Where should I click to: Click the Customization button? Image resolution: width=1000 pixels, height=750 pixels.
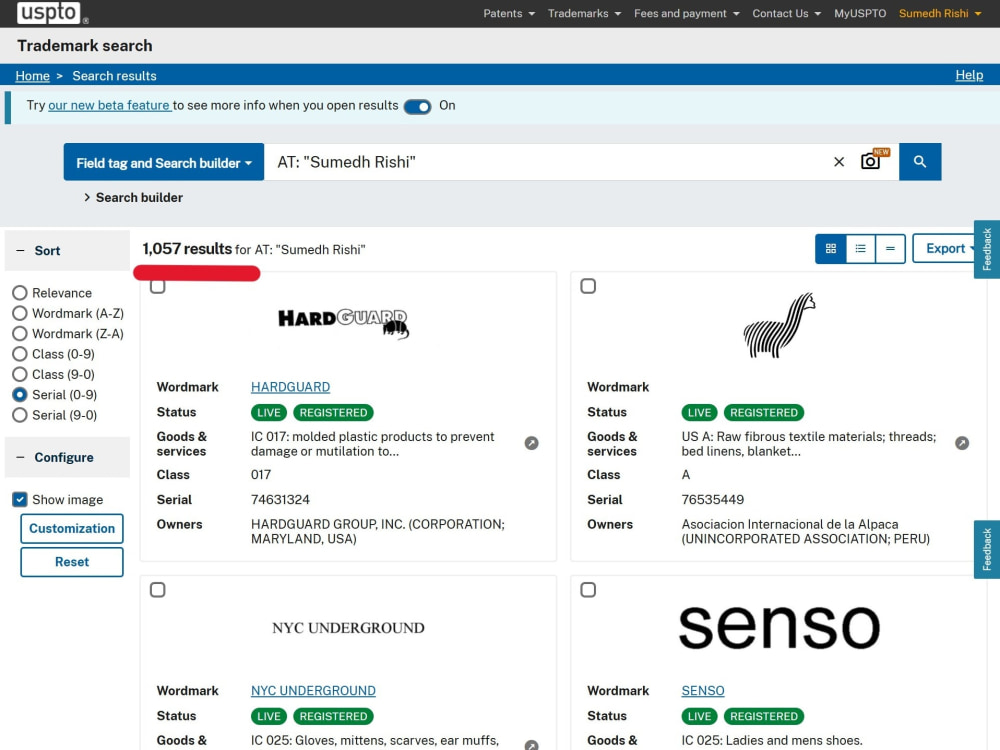[x=72, y=529]
